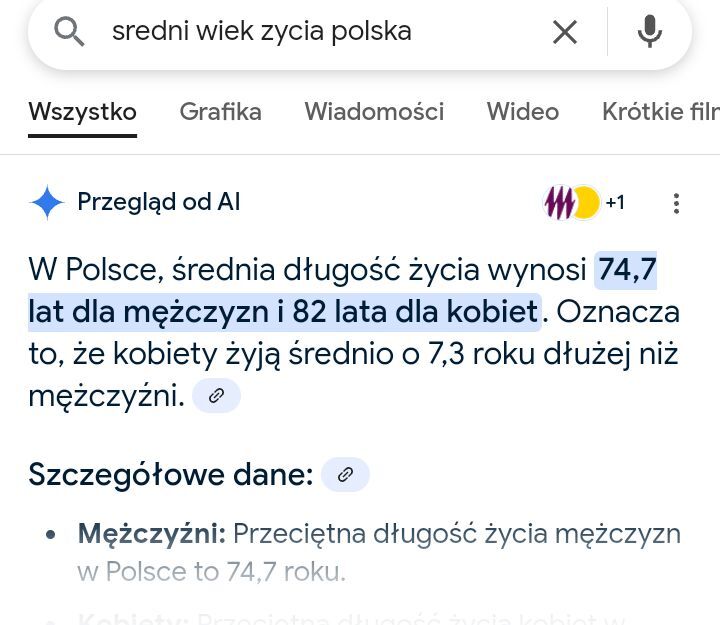Click the search magnifier icon

coord(69,32)
